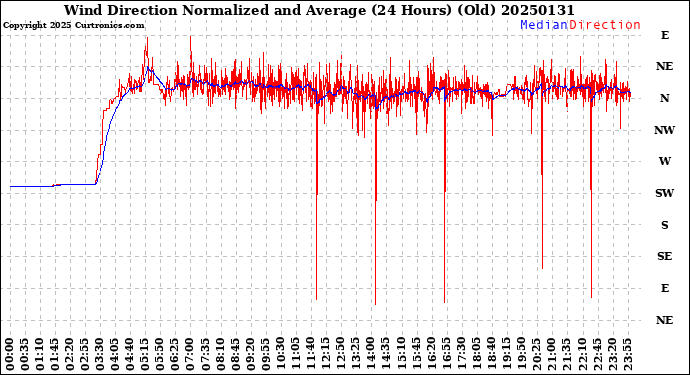The image size is (690, 375).
Task: Click the 04:05 time label
Action: 115,355
